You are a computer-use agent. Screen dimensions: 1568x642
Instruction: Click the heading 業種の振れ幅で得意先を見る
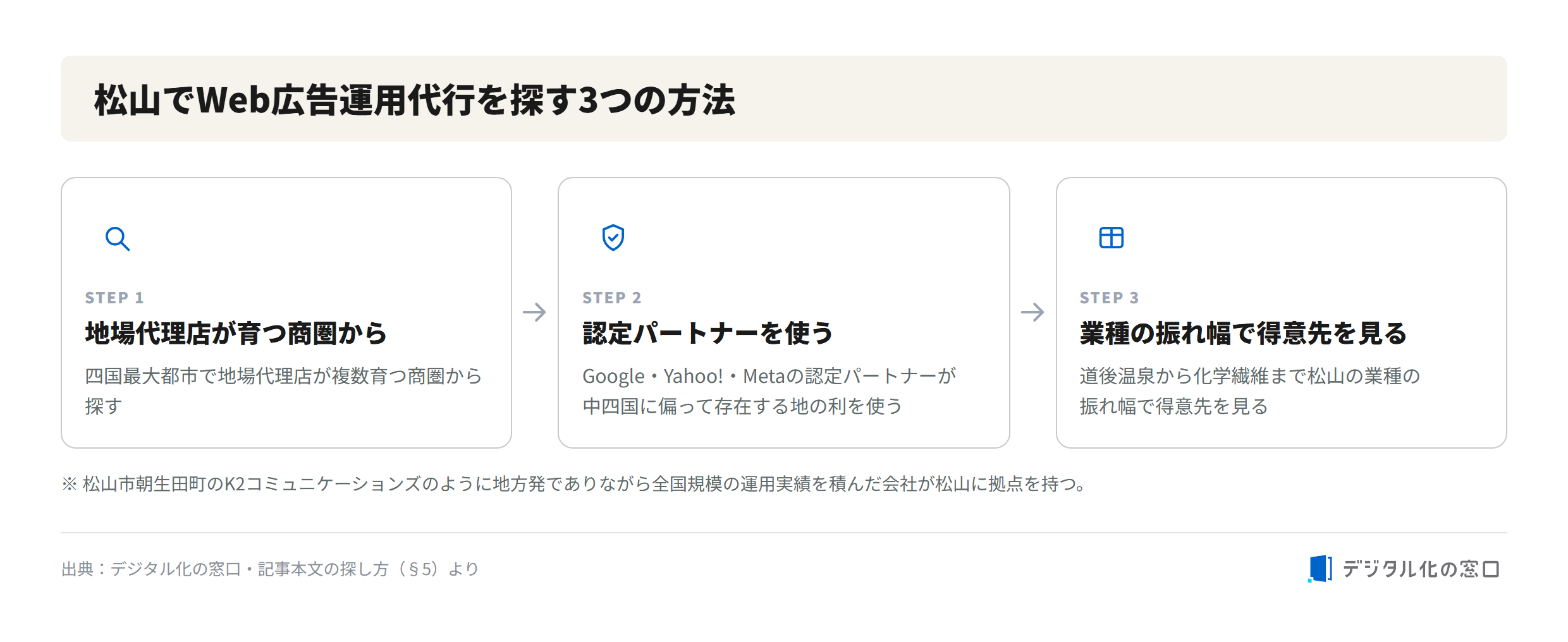coord(1243,333)
